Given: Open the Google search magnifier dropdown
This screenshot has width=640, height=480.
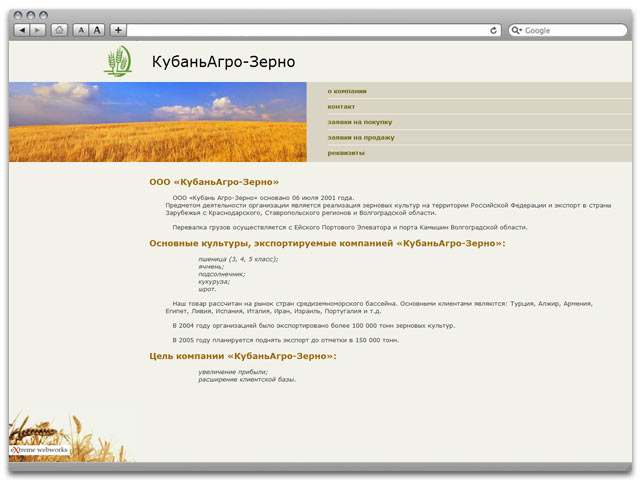Looking at the screenshot, I should pos(517,30).
